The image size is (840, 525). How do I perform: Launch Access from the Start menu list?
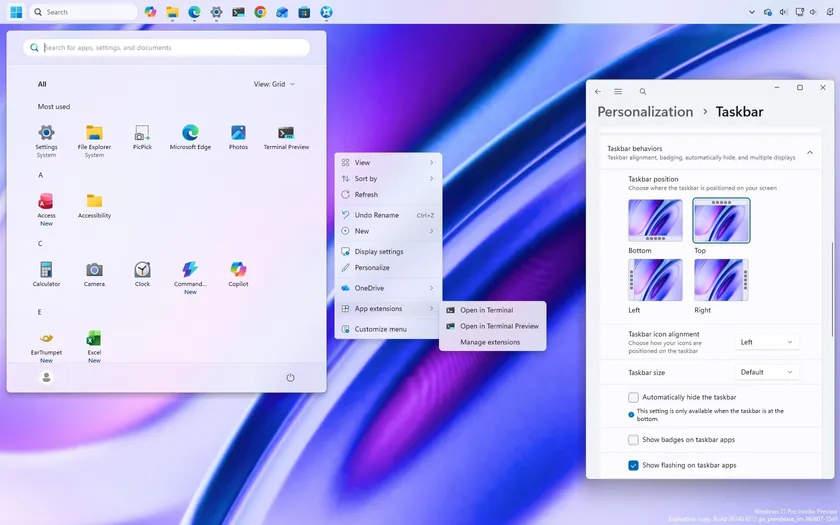pyautogui.click(x=46, y=209)
